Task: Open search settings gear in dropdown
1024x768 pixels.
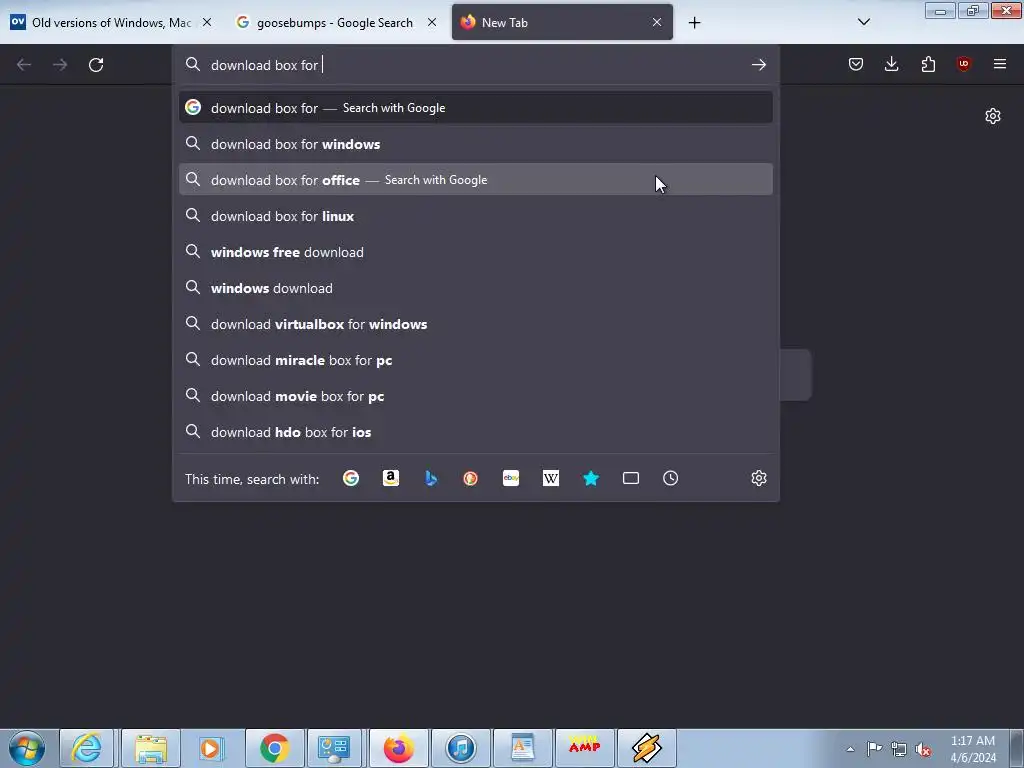Action: [758, 478]
